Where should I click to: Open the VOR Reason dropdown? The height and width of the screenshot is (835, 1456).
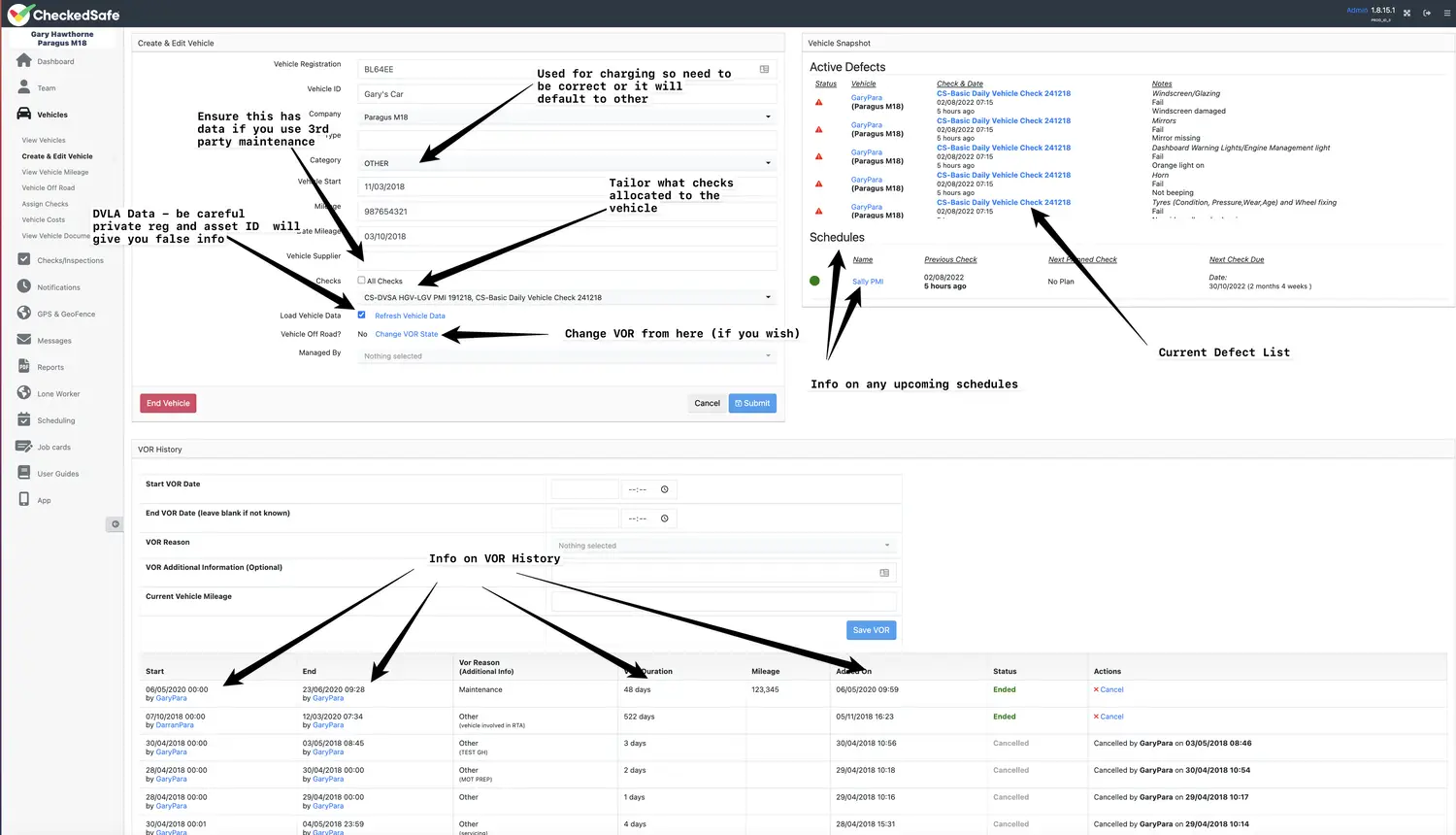click(723, 546)
